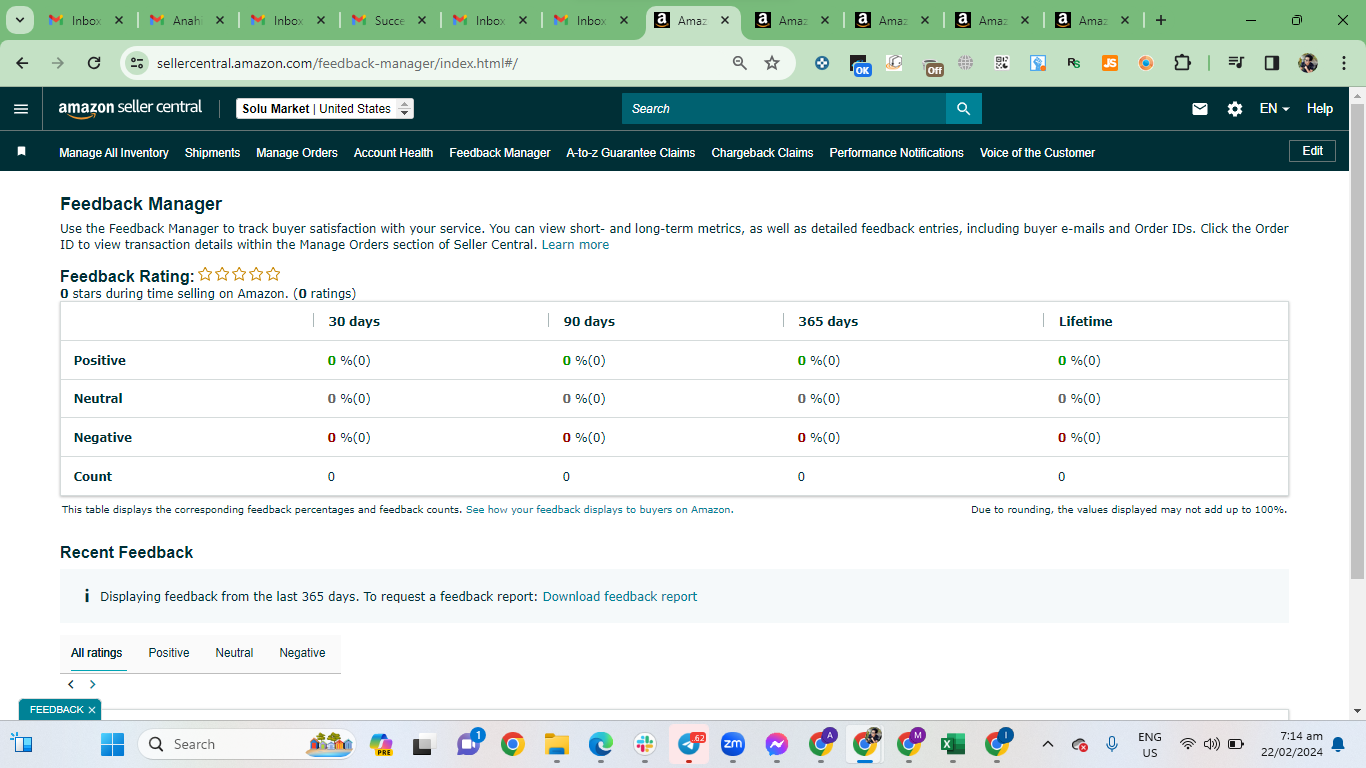Go to next feedback page chevron
This screenshot has height=768, width=1366.
[93, 685]
